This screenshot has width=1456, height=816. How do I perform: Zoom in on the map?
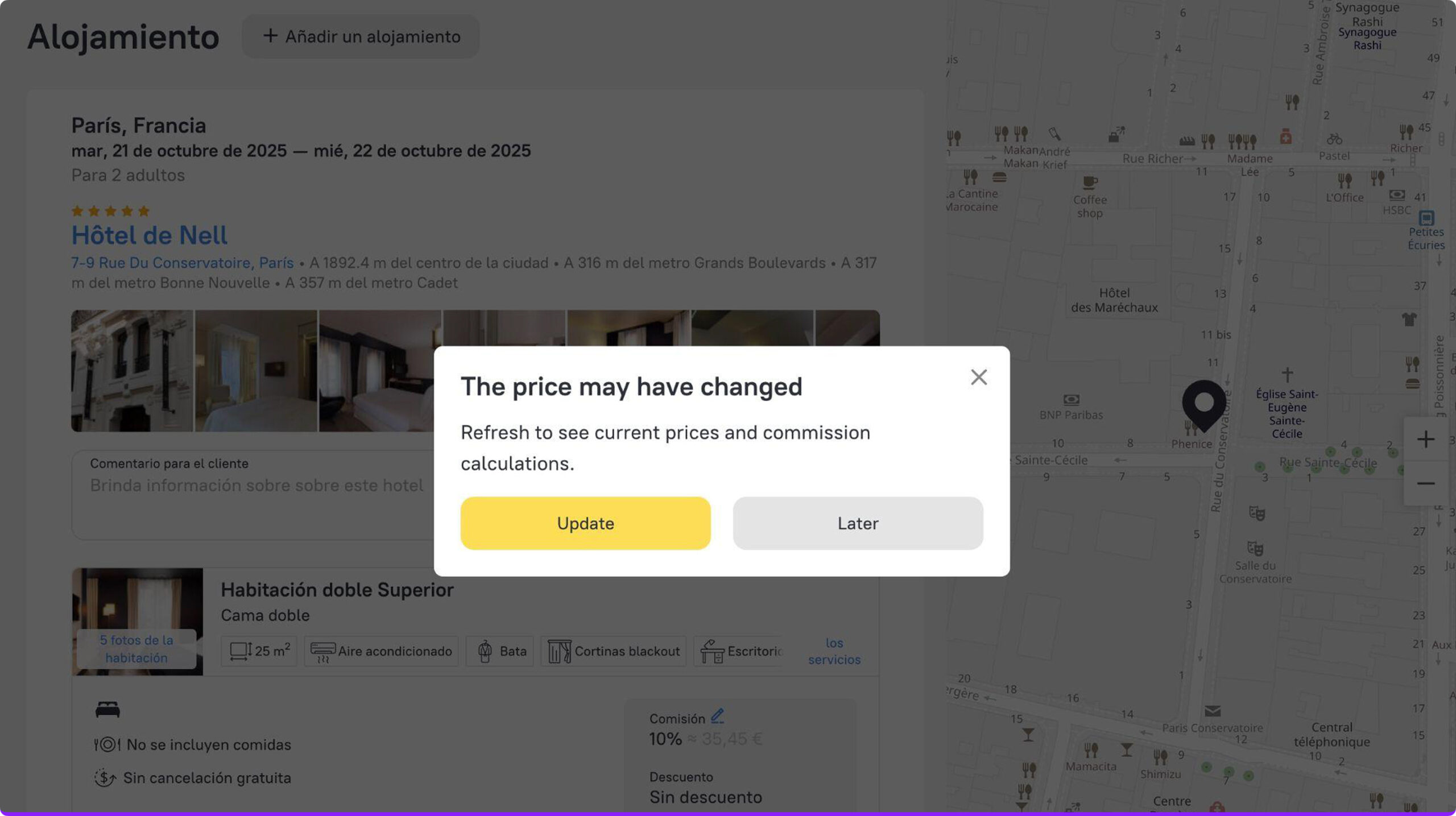1425,440
